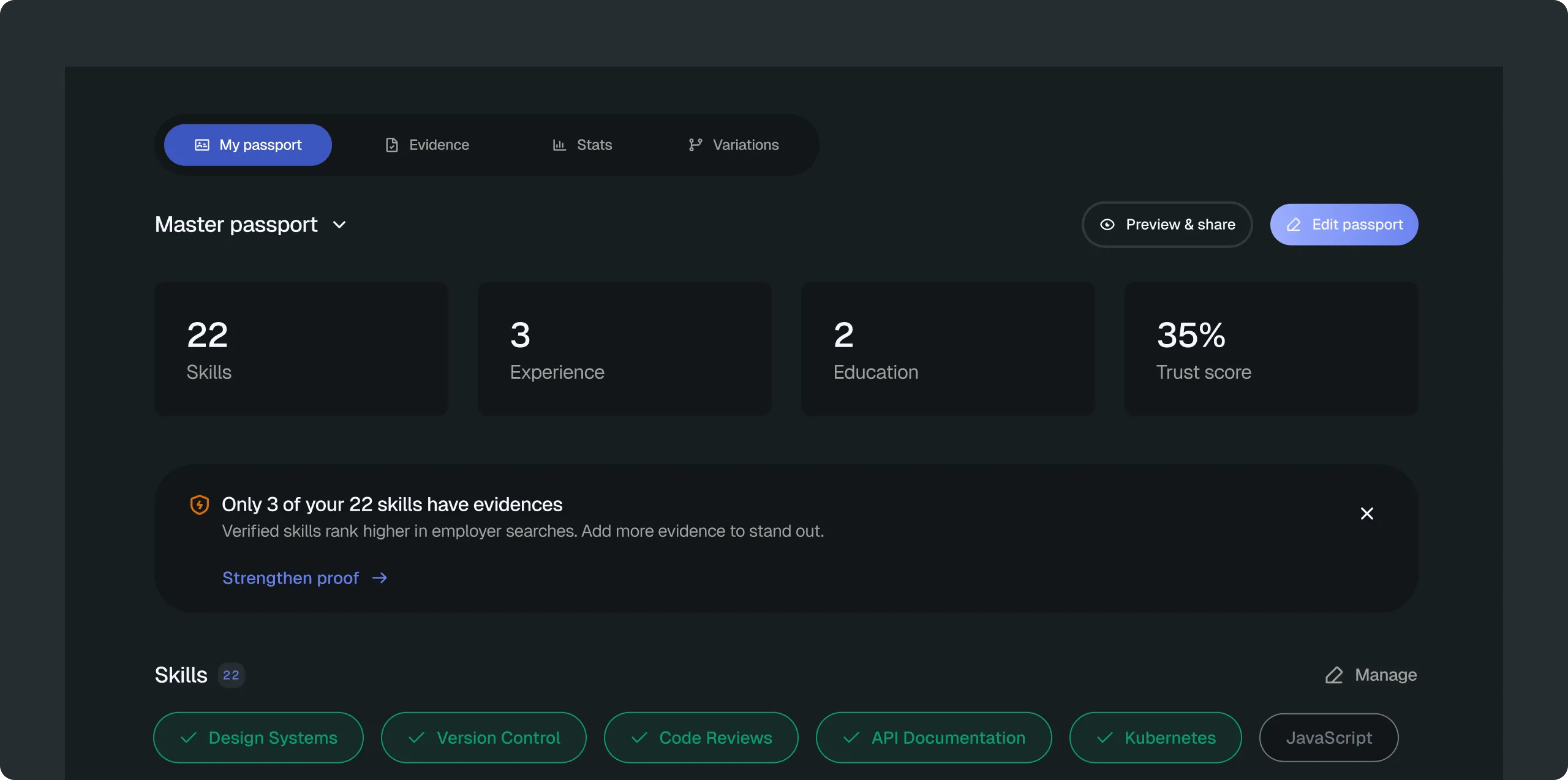This screenshot has width=1568, height=780.
Task: Click the bar chart icon beside Stats
Action: [x=559, y=145]
